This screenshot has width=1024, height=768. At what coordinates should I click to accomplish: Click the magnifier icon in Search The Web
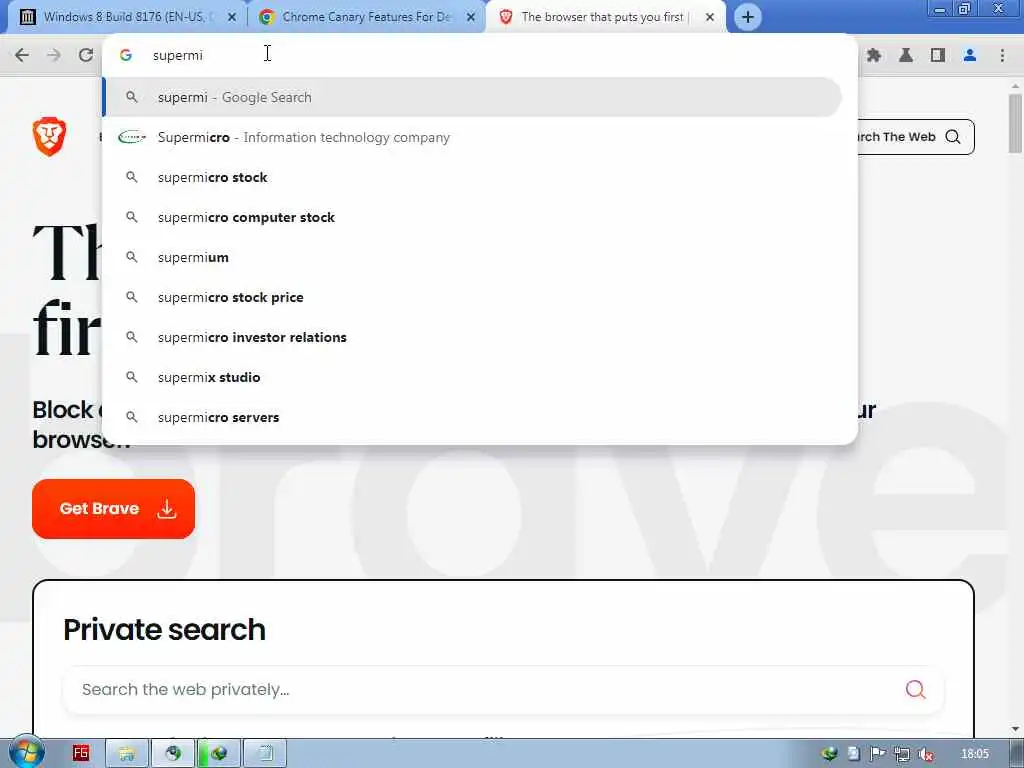coord(953,137)
